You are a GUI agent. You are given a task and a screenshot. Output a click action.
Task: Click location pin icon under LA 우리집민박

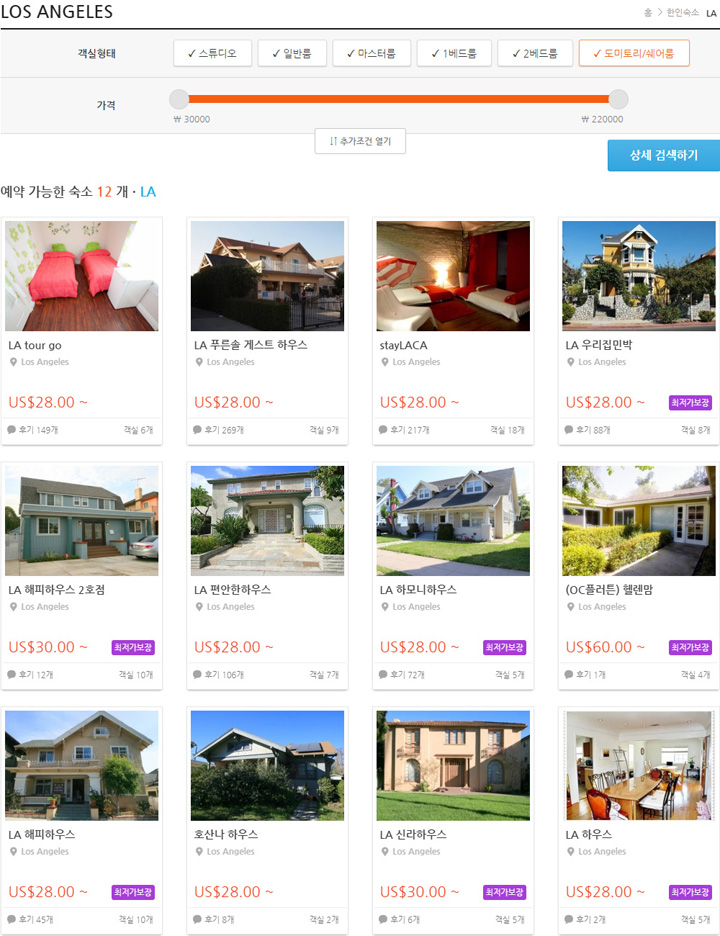570,362
